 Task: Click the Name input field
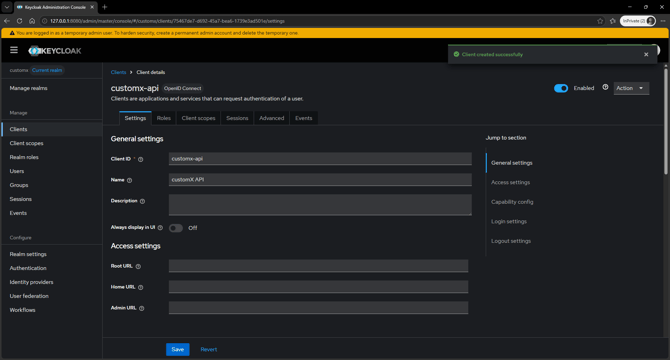(320, 180)
